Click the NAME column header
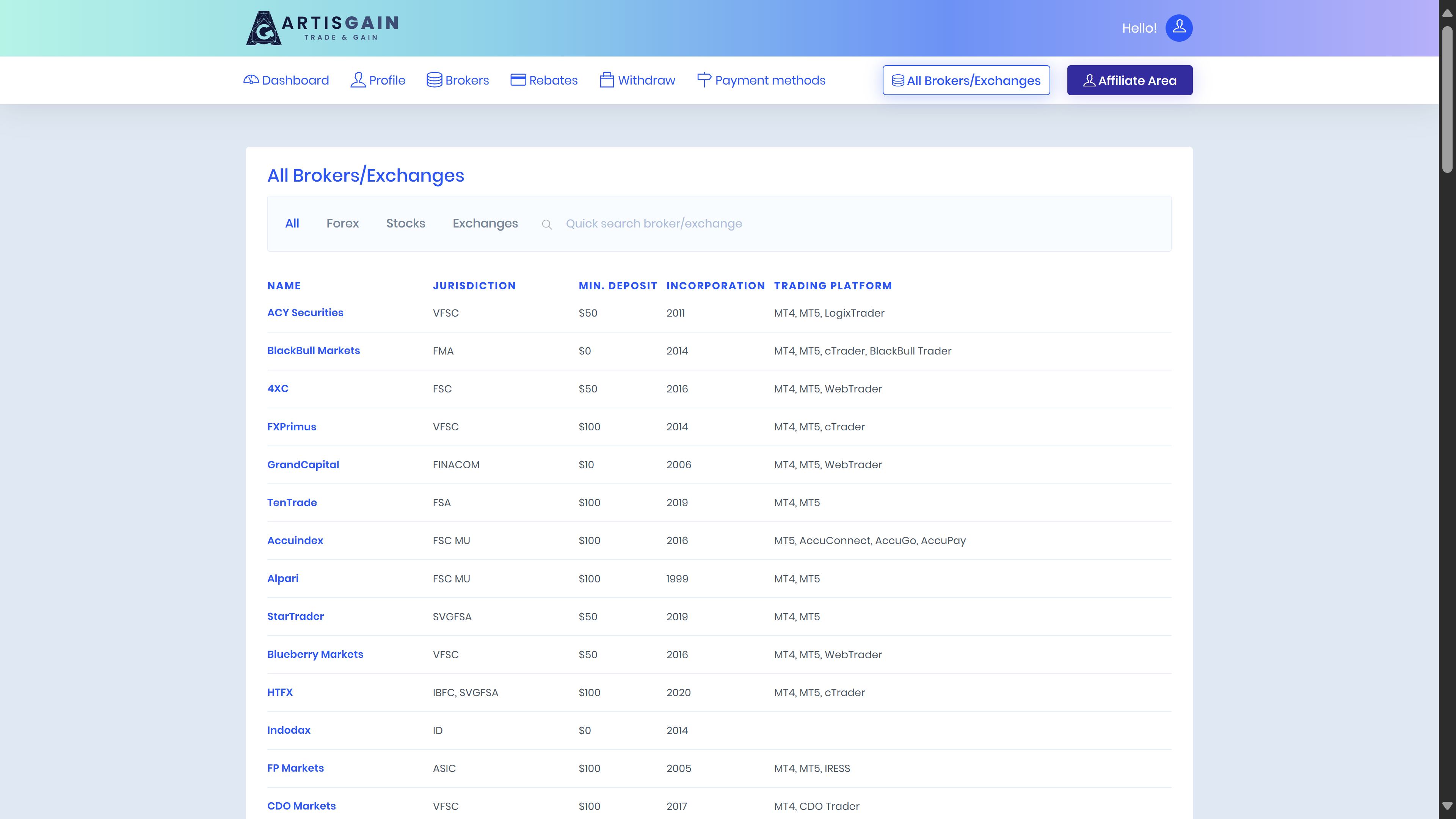 click(284, 286)
